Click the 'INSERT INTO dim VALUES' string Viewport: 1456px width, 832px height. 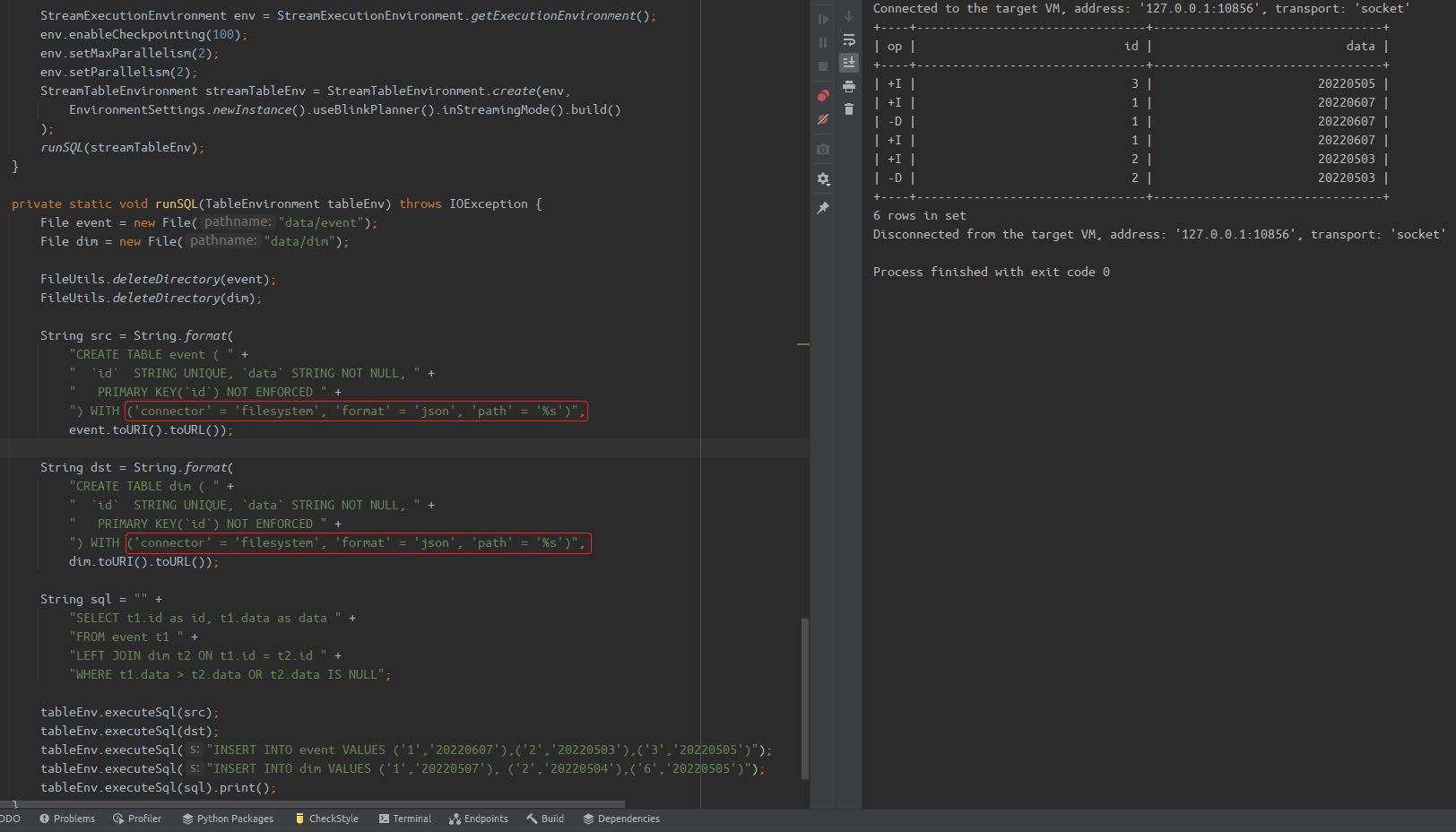(x=481, y=769)
